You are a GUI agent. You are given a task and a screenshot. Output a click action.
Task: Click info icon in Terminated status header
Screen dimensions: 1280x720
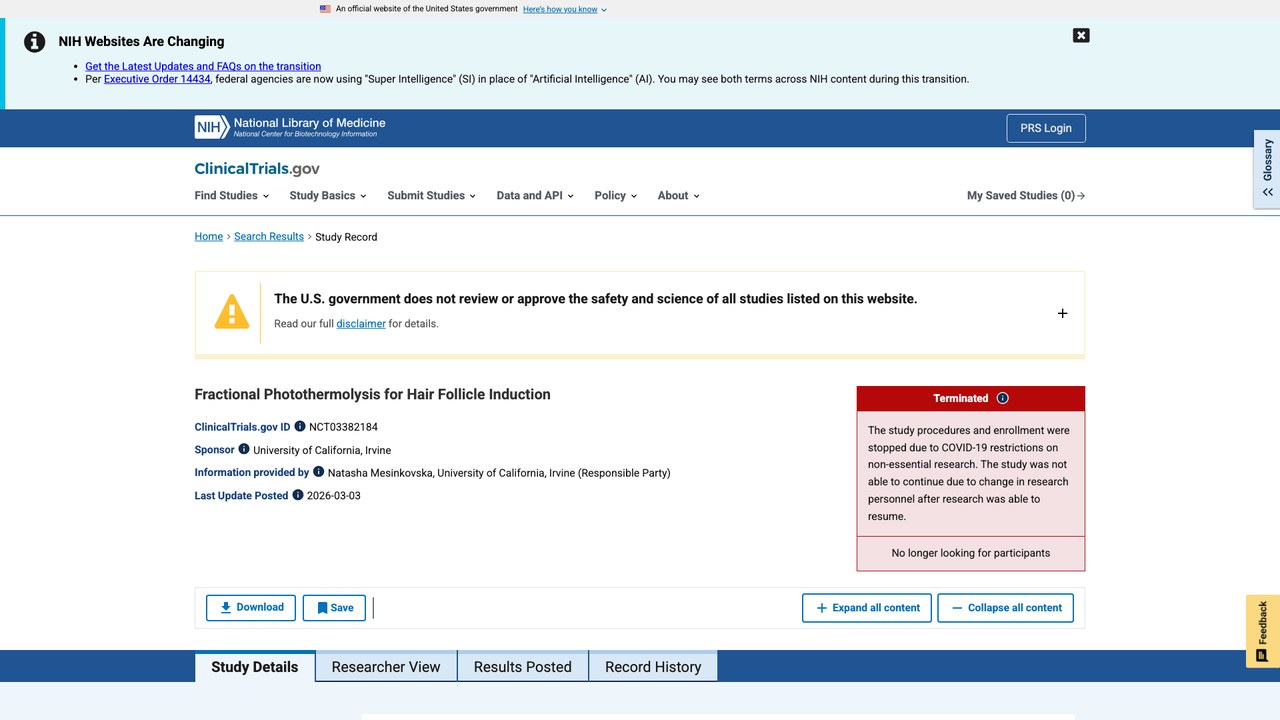1003,398
